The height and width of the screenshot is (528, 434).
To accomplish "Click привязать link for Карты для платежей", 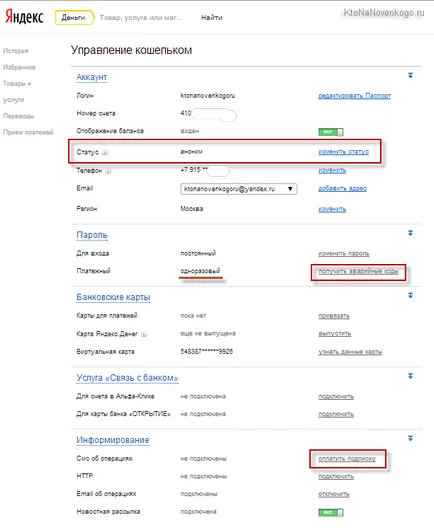I will (x=334, y=316).
